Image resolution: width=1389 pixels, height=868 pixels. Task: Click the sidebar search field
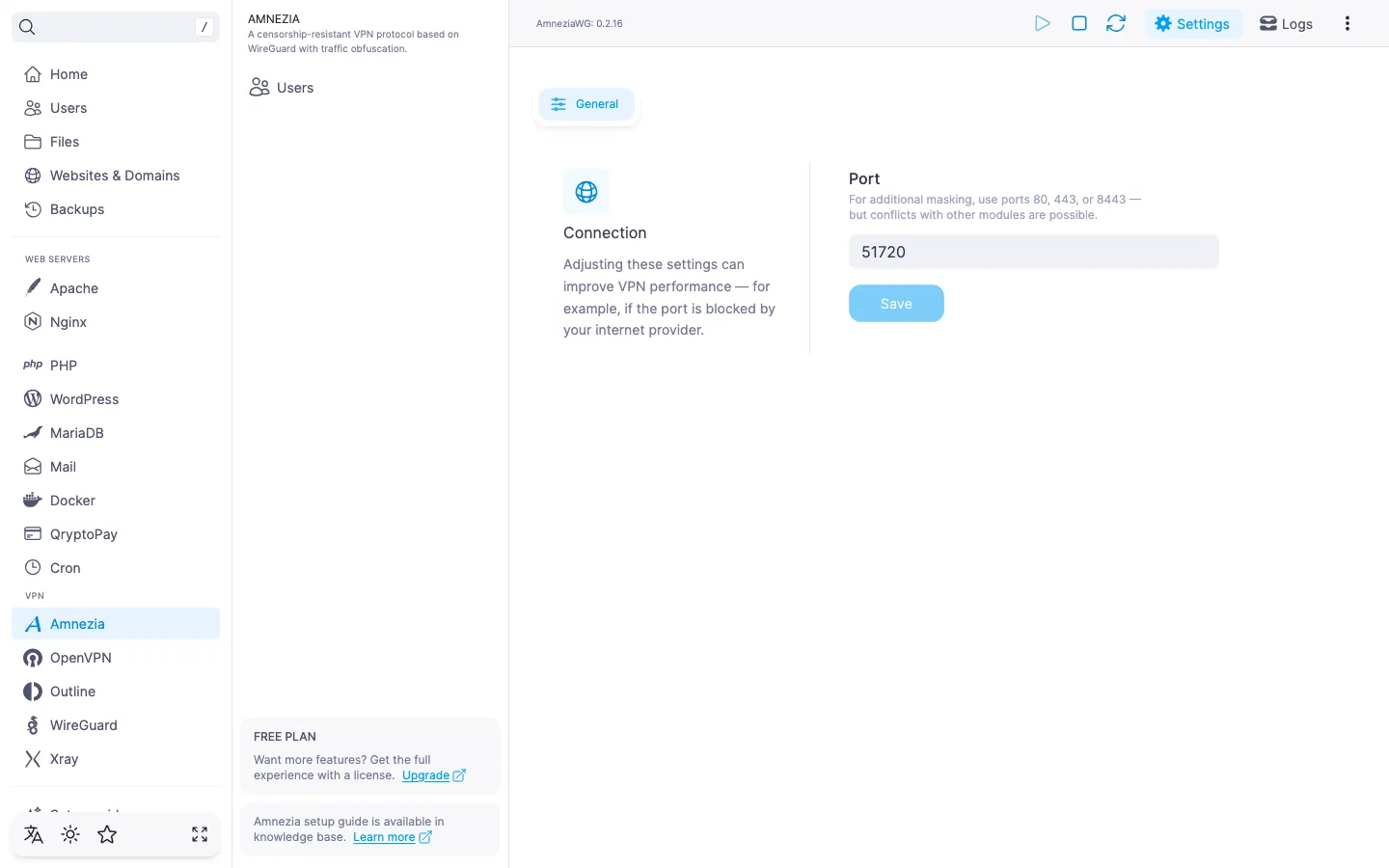116,27
